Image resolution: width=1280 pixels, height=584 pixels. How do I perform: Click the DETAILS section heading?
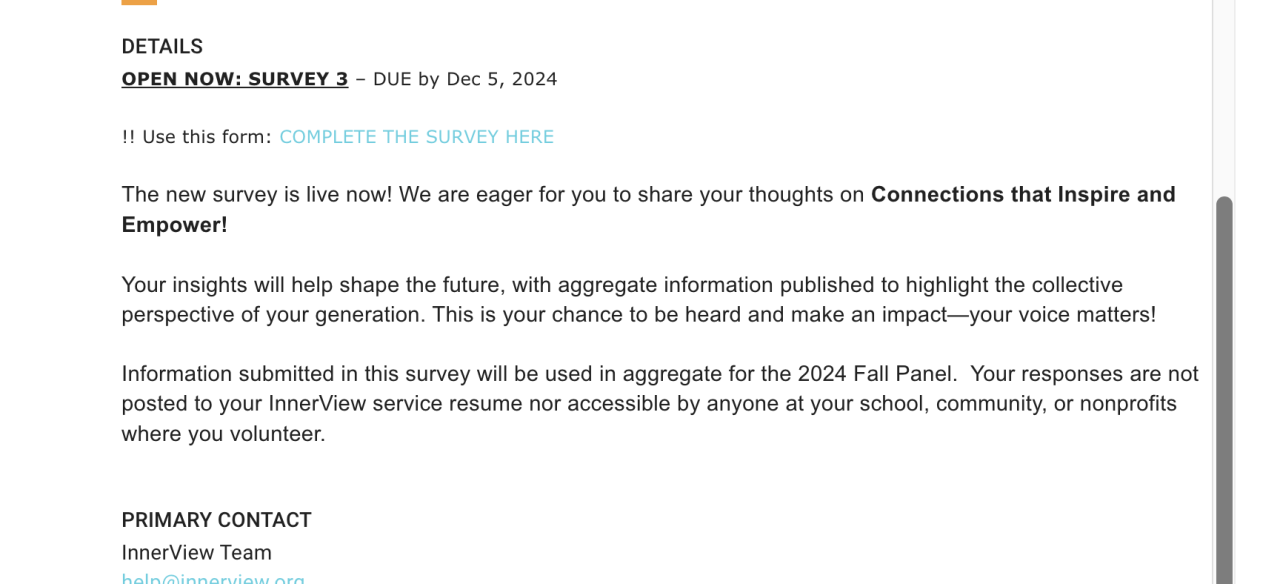tap(162, 47)
